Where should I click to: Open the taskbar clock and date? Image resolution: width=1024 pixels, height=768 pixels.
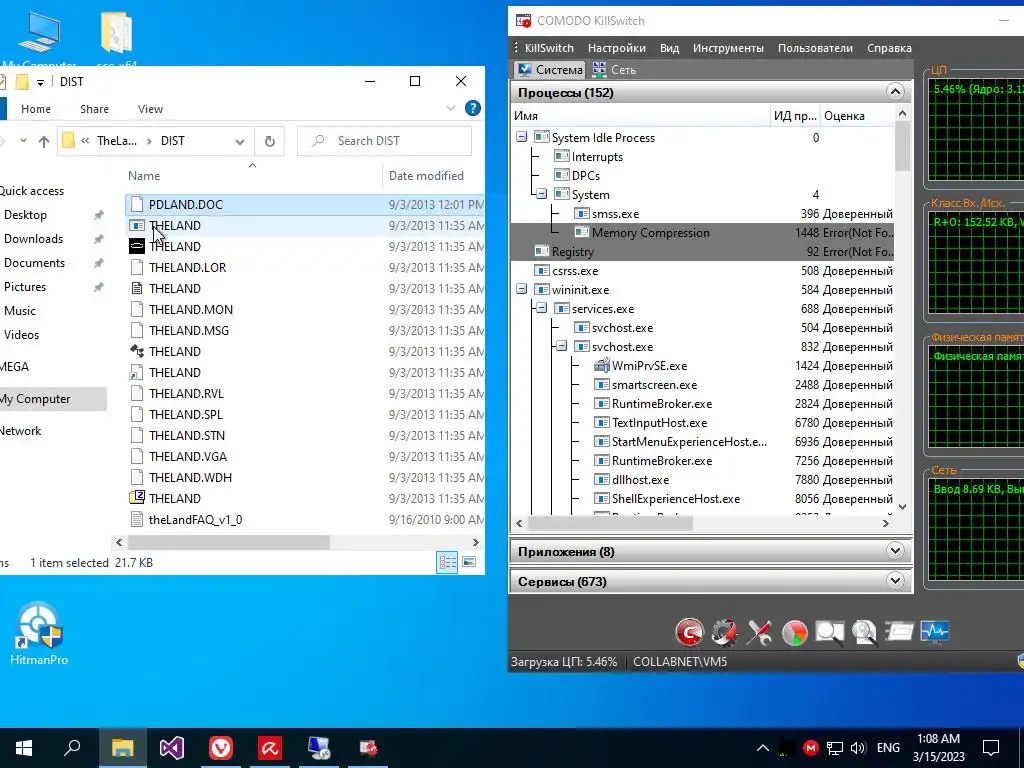pos(938,748)
